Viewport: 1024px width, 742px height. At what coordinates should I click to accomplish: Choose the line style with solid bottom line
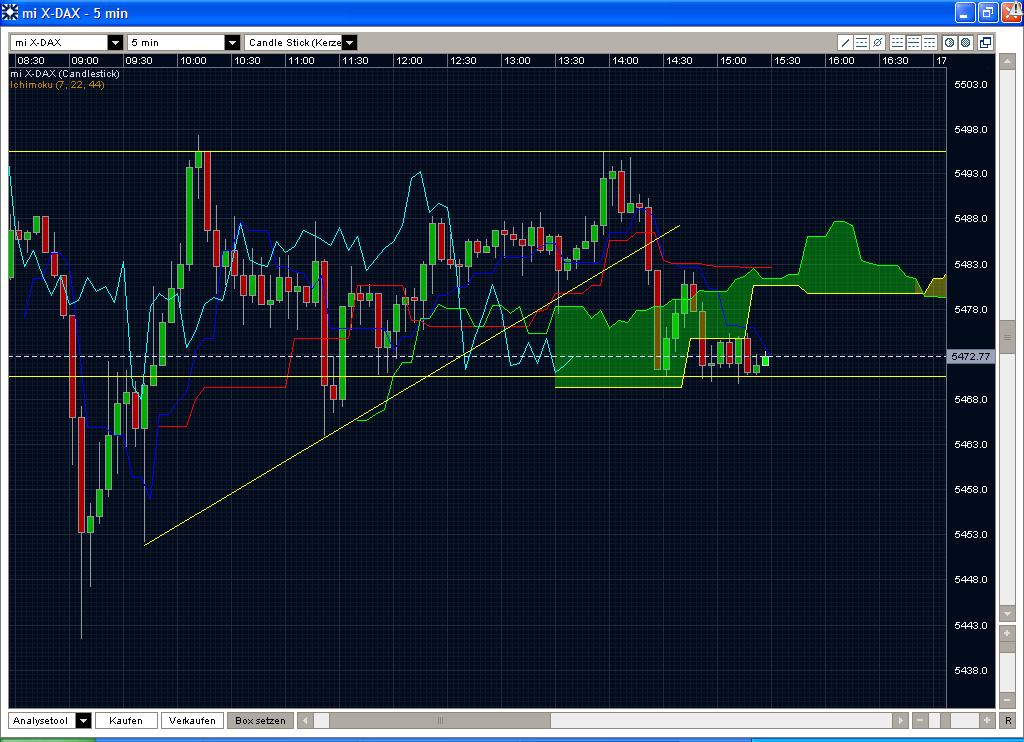[897, 42]
